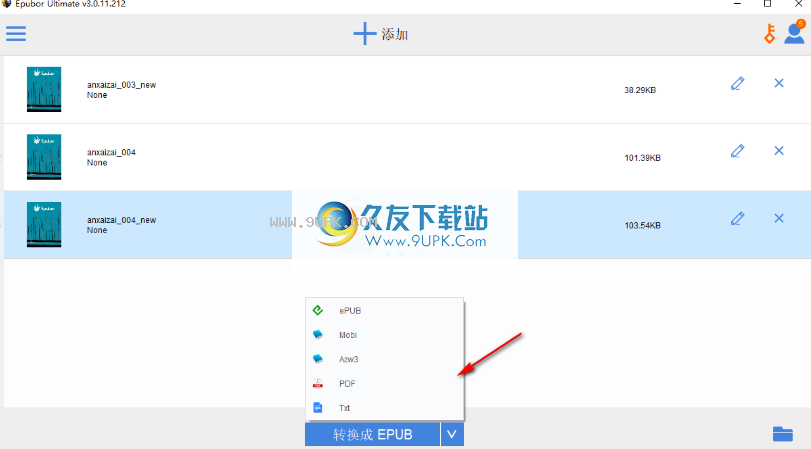This screenshot has width=811, height=449.
Task: Click the anxaizai_003_new book cover thumbnail
Action: click(x=44, y=89)
